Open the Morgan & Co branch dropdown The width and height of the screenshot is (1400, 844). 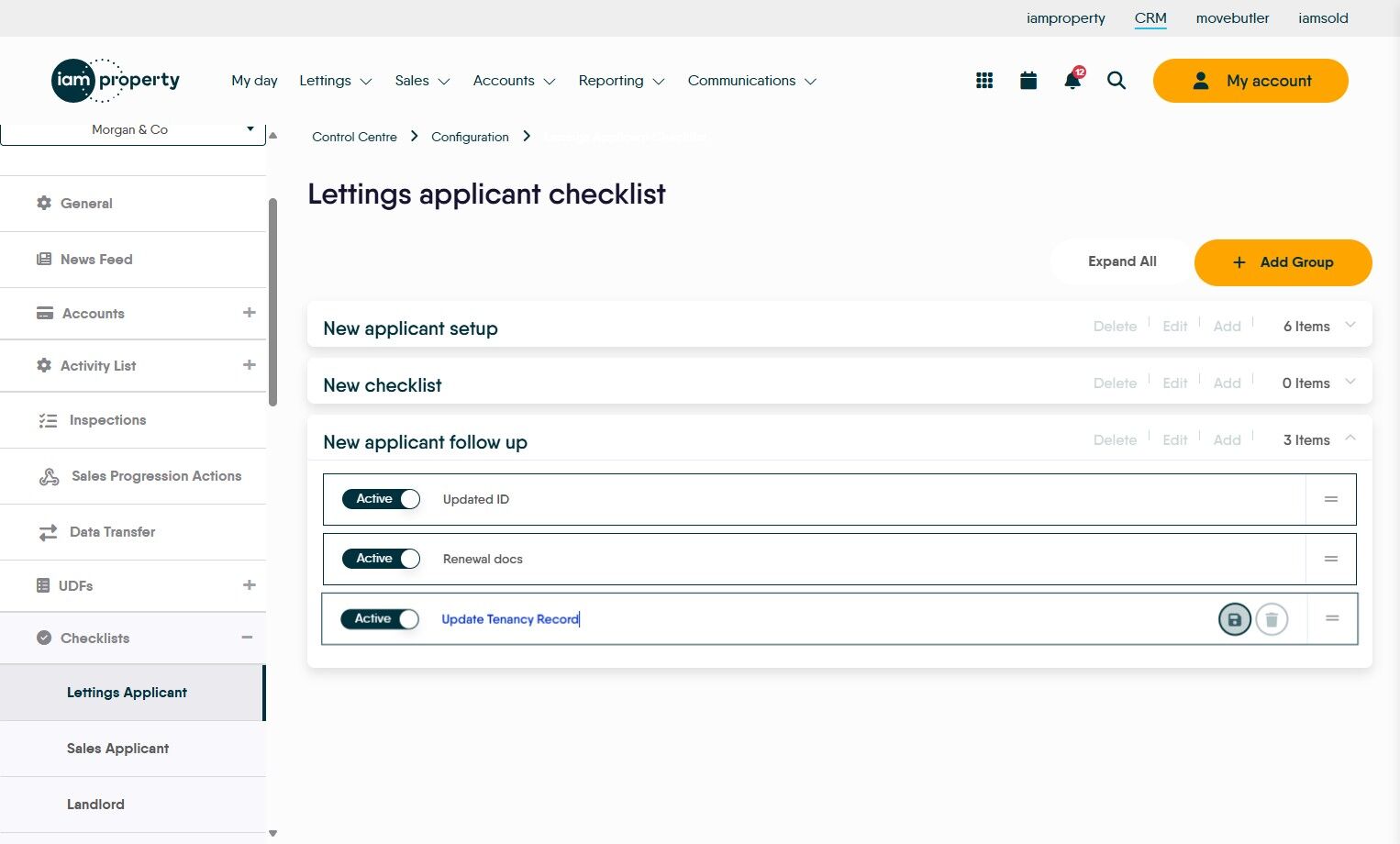click(132, 130)
